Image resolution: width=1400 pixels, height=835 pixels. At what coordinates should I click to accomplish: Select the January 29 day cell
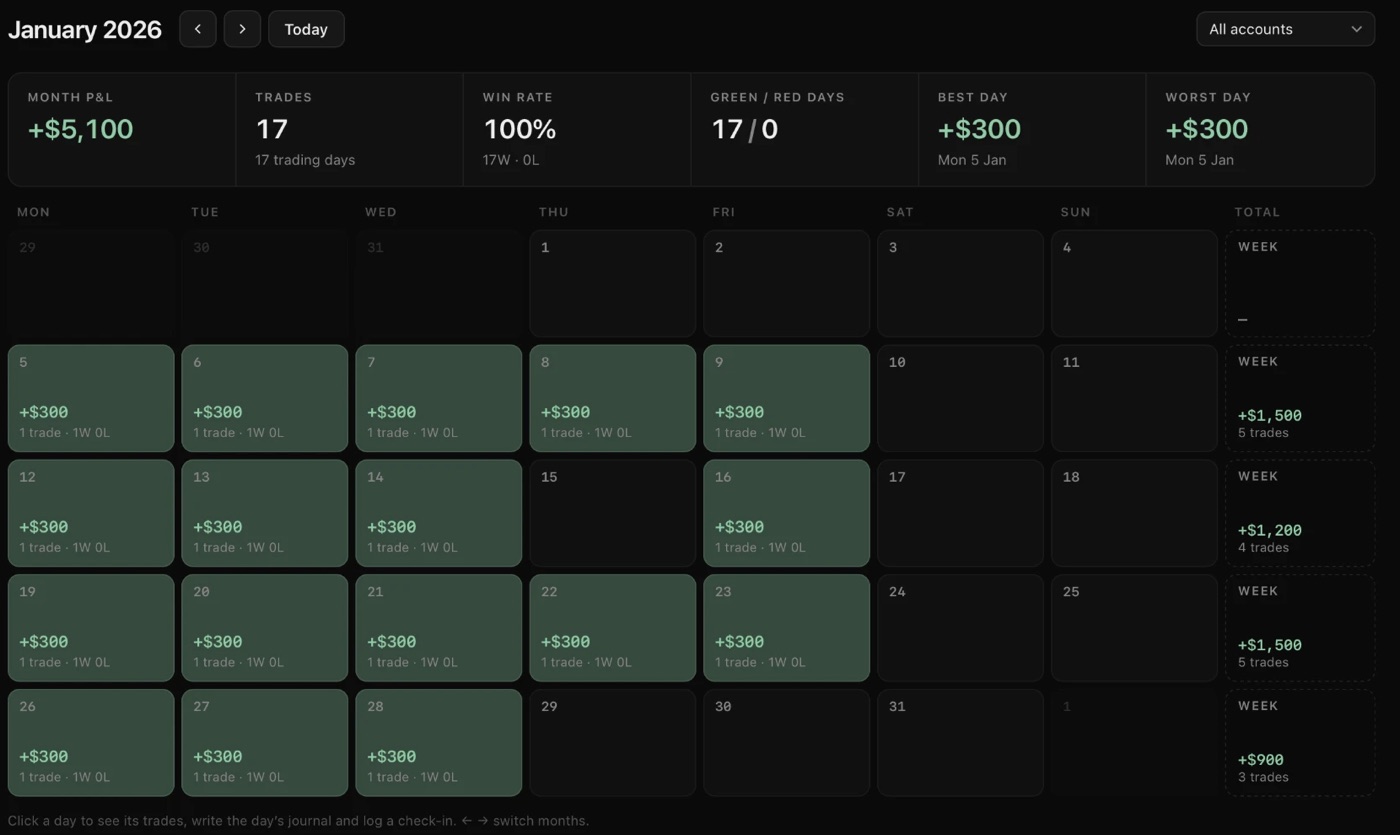coord(613,743)
